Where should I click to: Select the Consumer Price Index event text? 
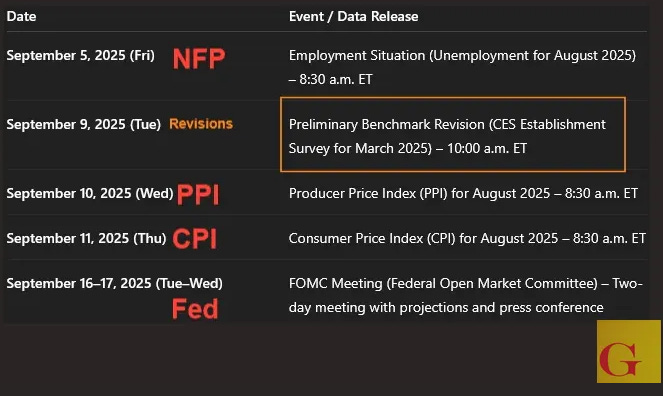467,238
